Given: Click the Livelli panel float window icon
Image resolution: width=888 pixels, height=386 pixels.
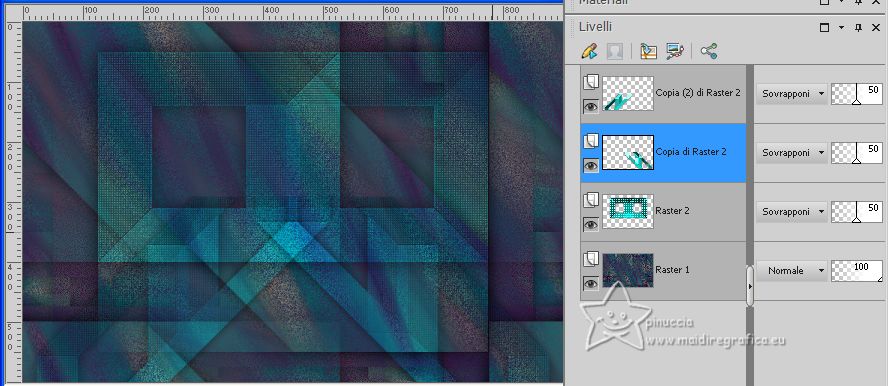Looking at the screenshot, I should 825,27.
